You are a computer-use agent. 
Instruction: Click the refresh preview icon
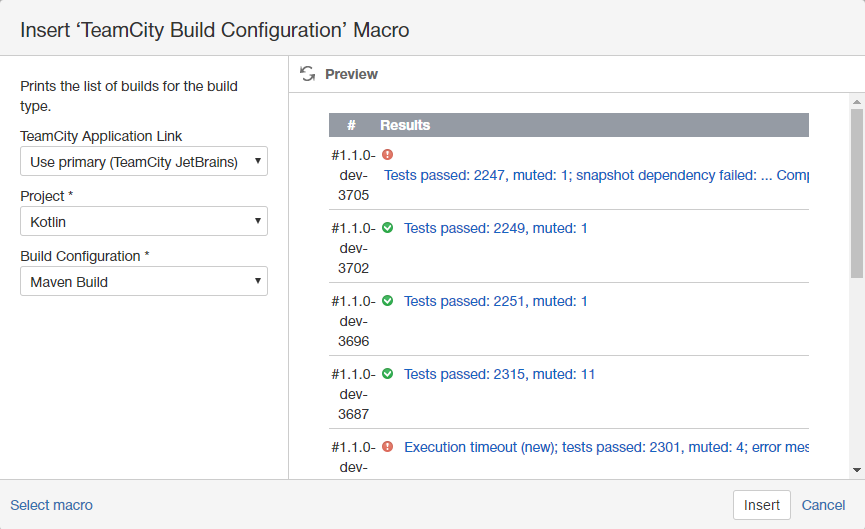pyautogui.click(x=307, y=74)
